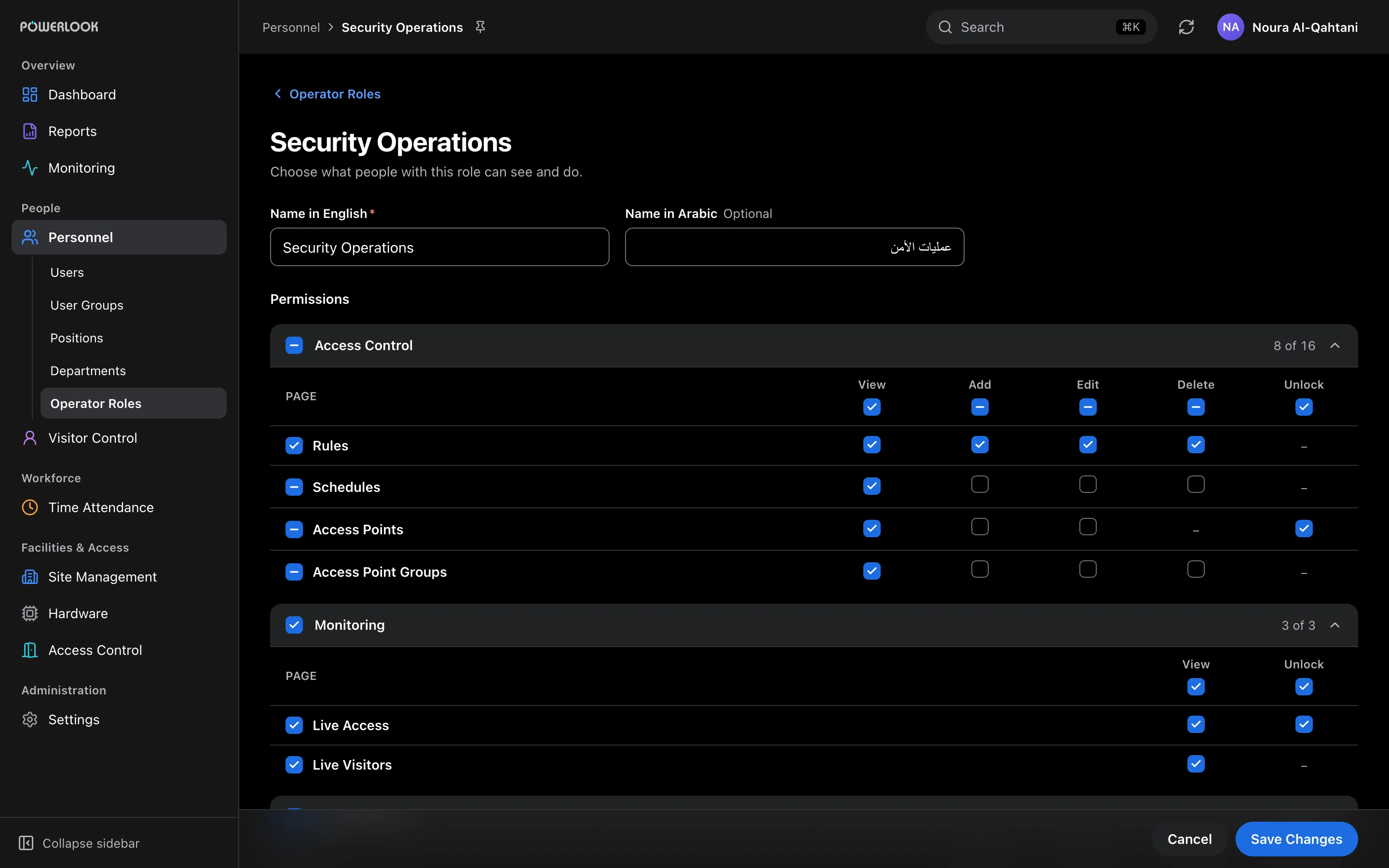The image size is (1389, 868).
Task: Click the Name in English input field
Action: click(440, 247)
